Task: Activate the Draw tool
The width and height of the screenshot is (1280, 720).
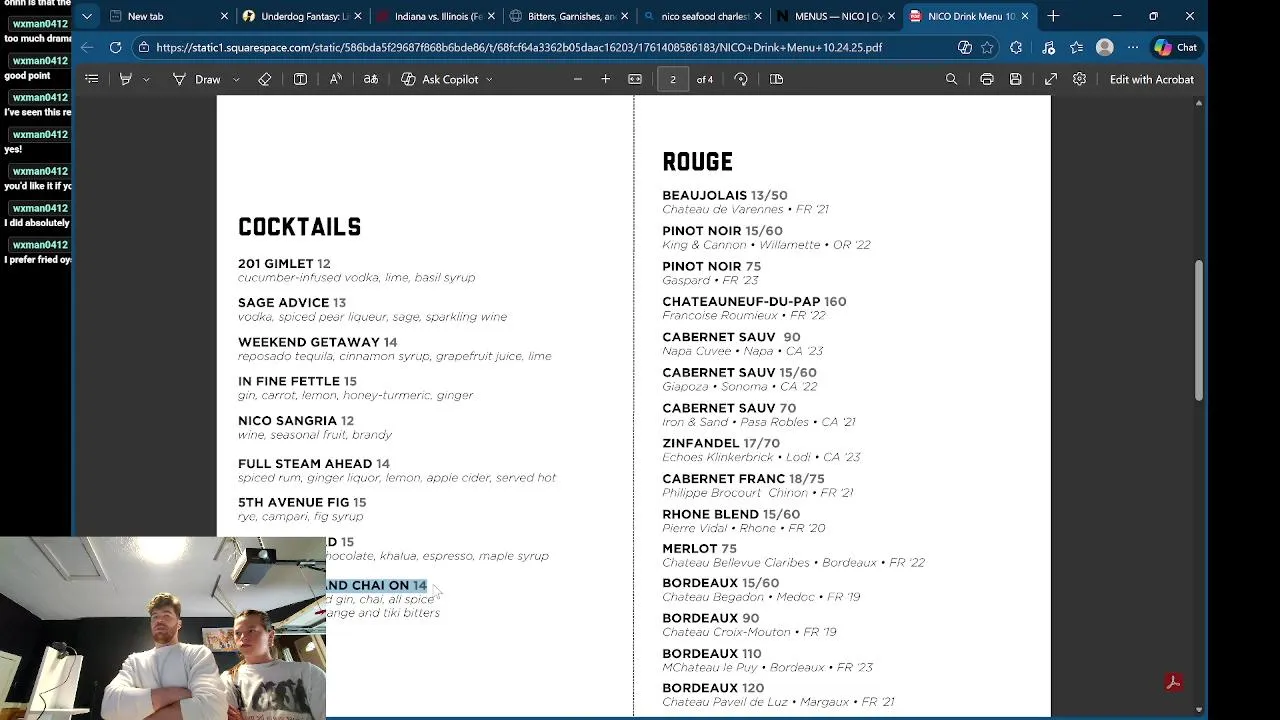Action: click(197, 79)
